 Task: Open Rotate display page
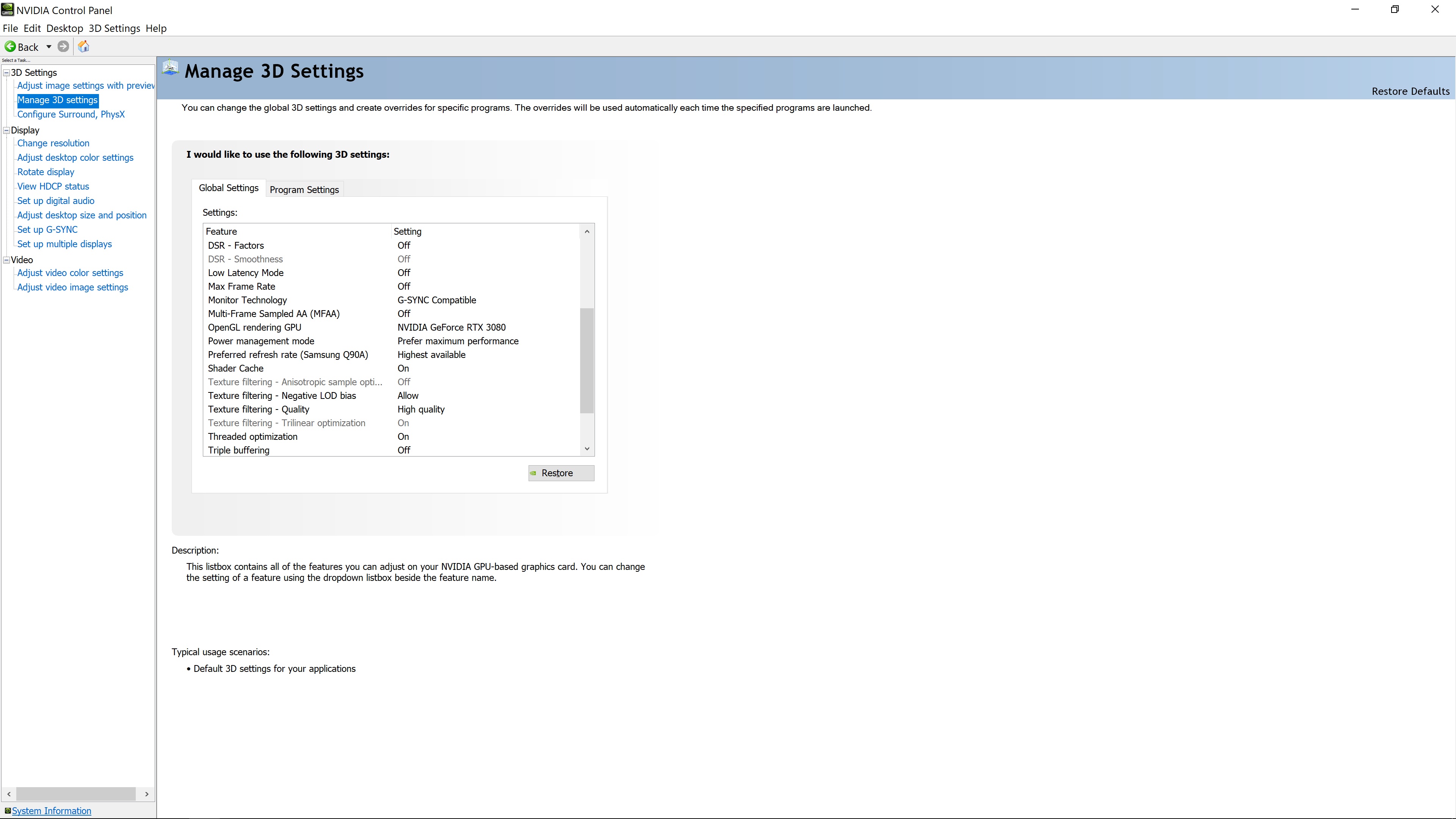[x=46, y=172]
